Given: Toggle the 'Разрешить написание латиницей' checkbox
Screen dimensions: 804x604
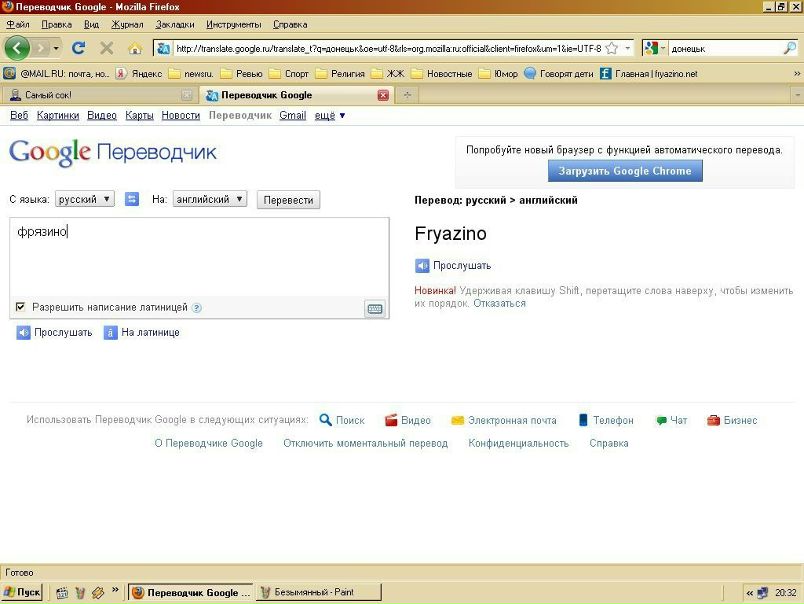Looking at the screenshot, I should (21, 307).
